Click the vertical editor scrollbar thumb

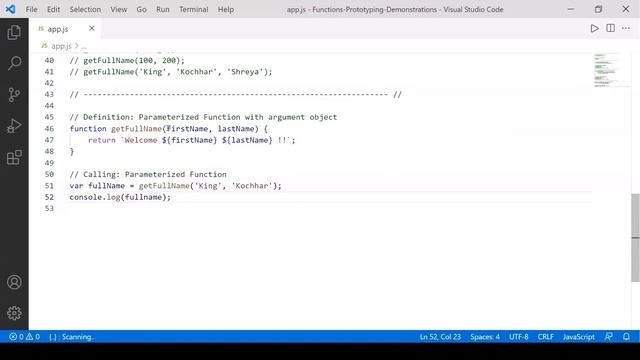(636, 238)
